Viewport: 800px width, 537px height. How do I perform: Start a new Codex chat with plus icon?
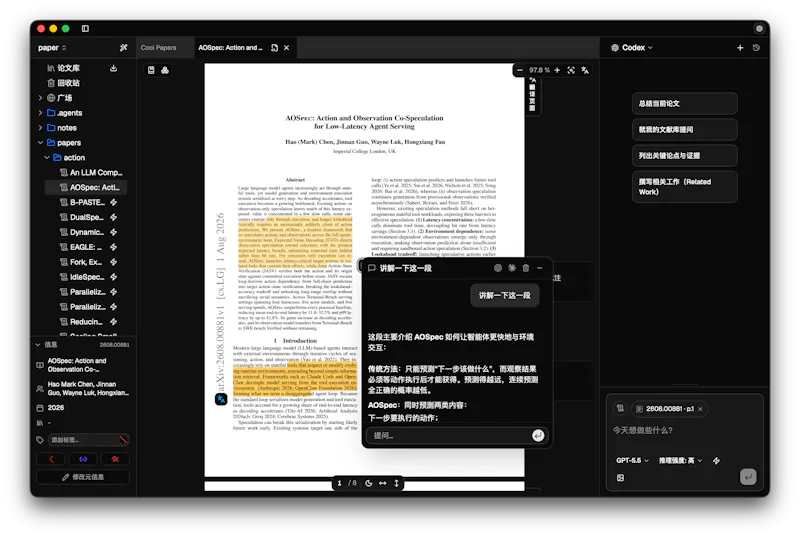pos(740,48)
